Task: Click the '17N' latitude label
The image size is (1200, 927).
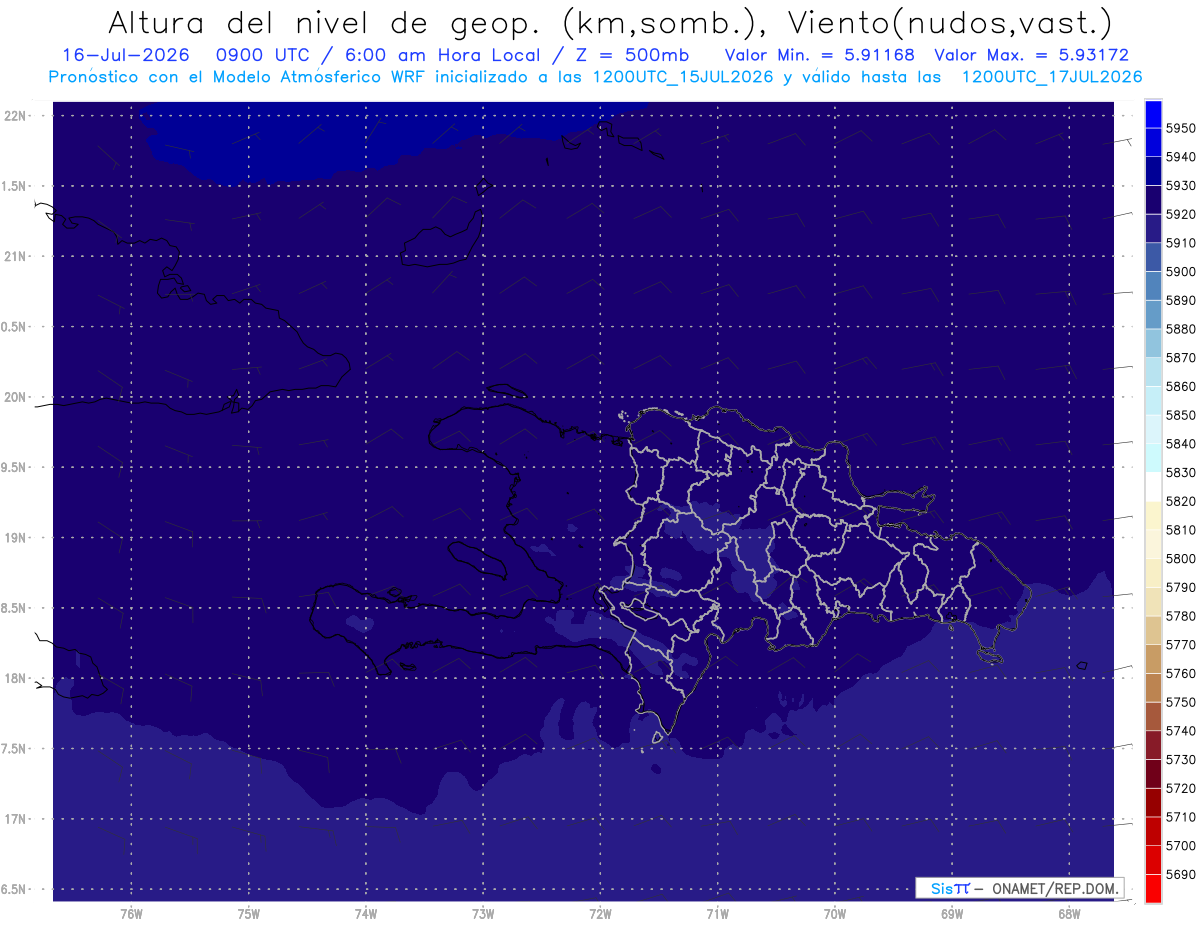Action: click(x=17, y=819)
